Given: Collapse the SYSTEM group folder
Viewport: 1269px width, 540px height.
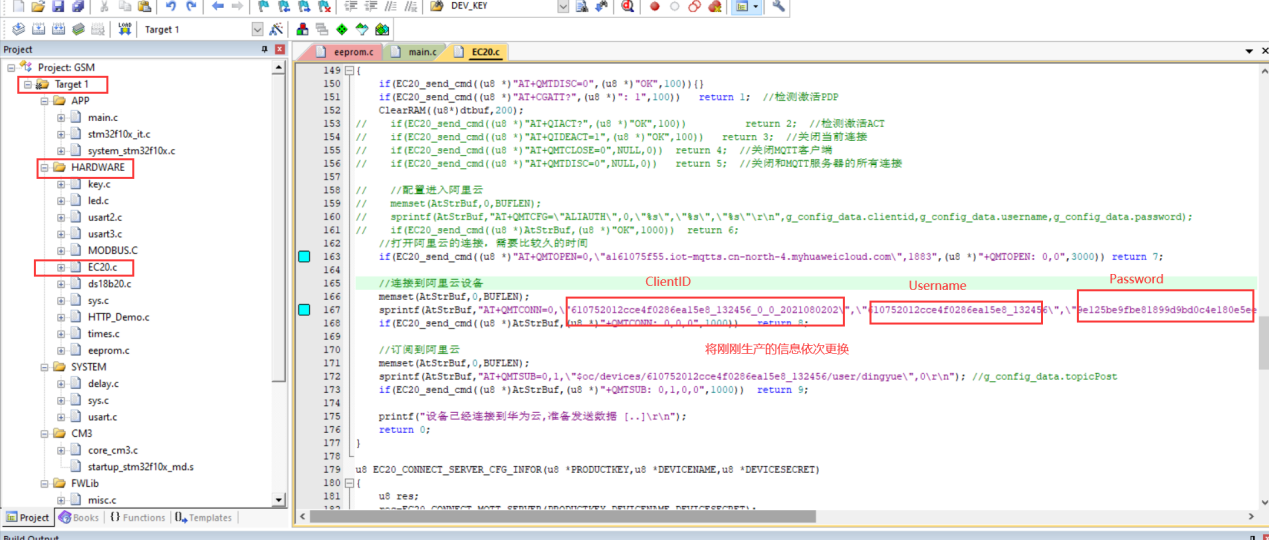Looking at the screenshot, I should click(x=44, y=367).
